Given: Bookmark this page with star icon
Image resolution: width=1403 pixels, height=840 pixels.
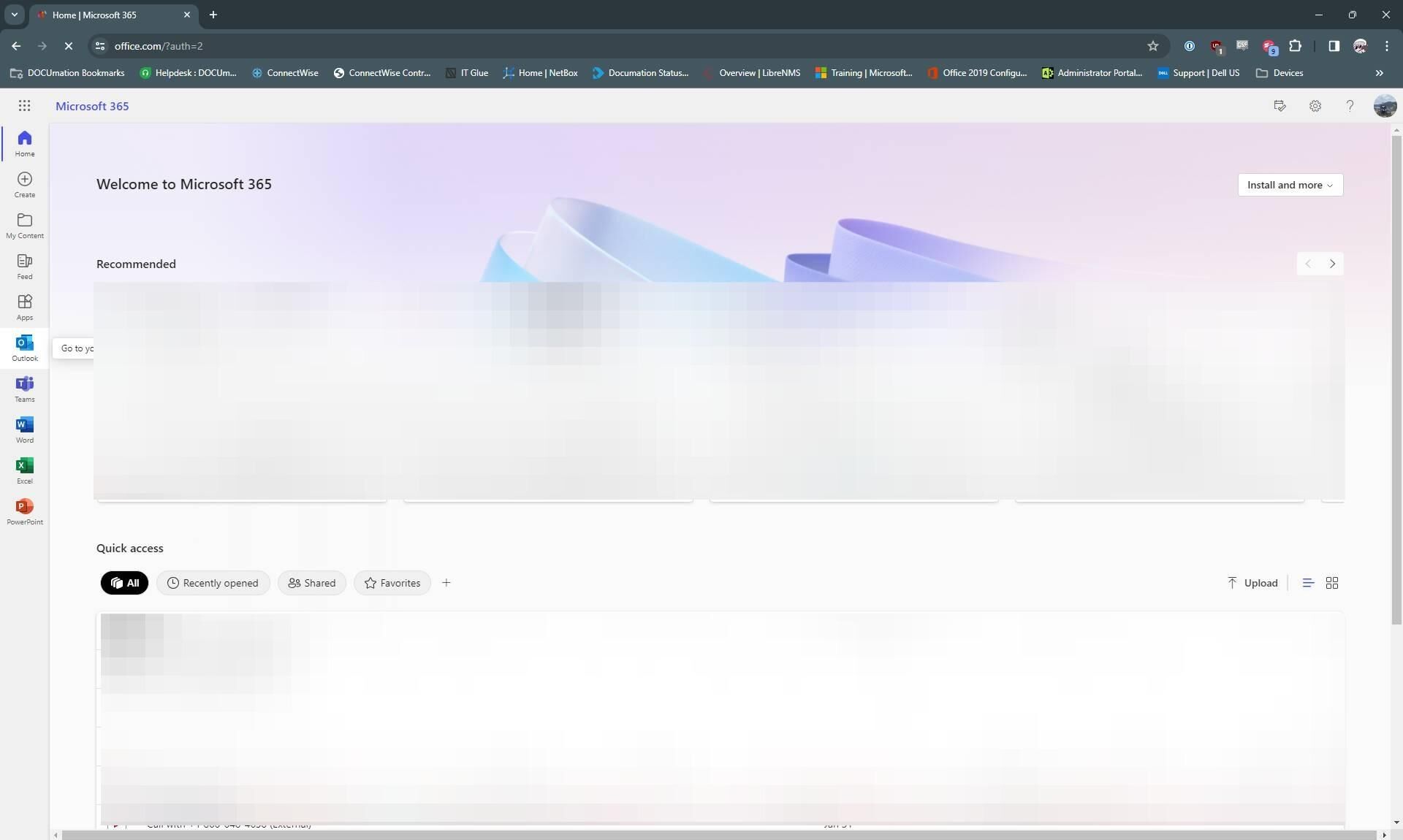Looking at the screenshot, I should click(x=1152, y=46).
